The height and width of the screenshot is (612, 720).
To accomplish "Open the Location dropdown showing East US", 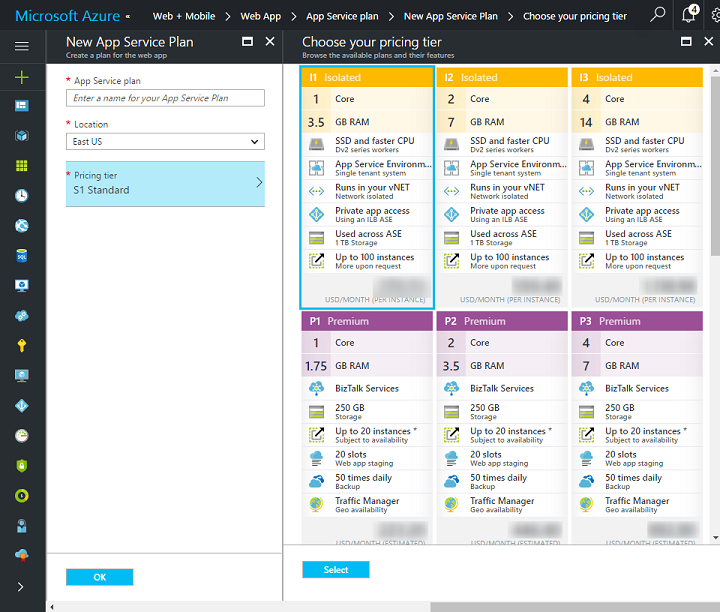I will (165, 141).
